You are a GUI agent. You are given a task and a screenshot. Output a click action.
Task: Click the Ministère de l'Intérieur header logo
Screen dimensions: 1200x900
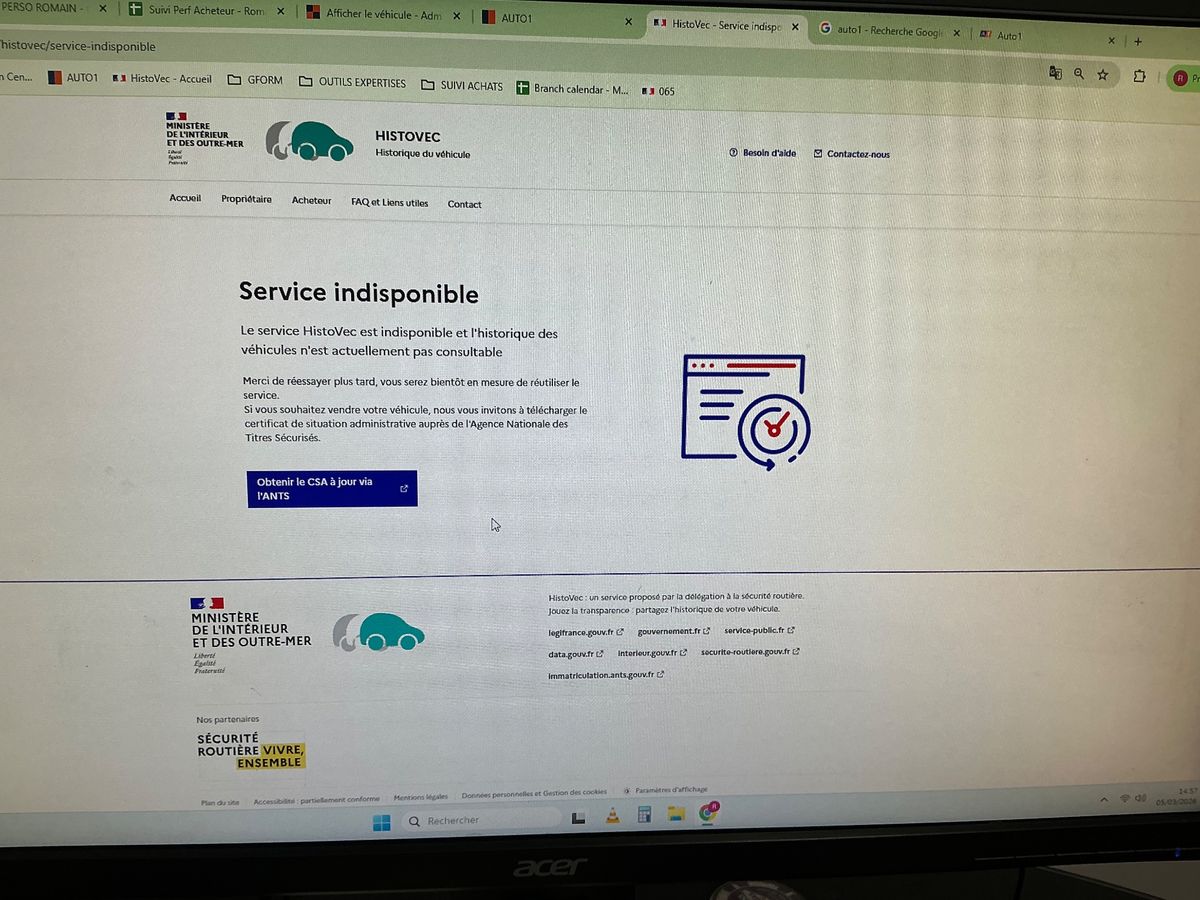204,137
